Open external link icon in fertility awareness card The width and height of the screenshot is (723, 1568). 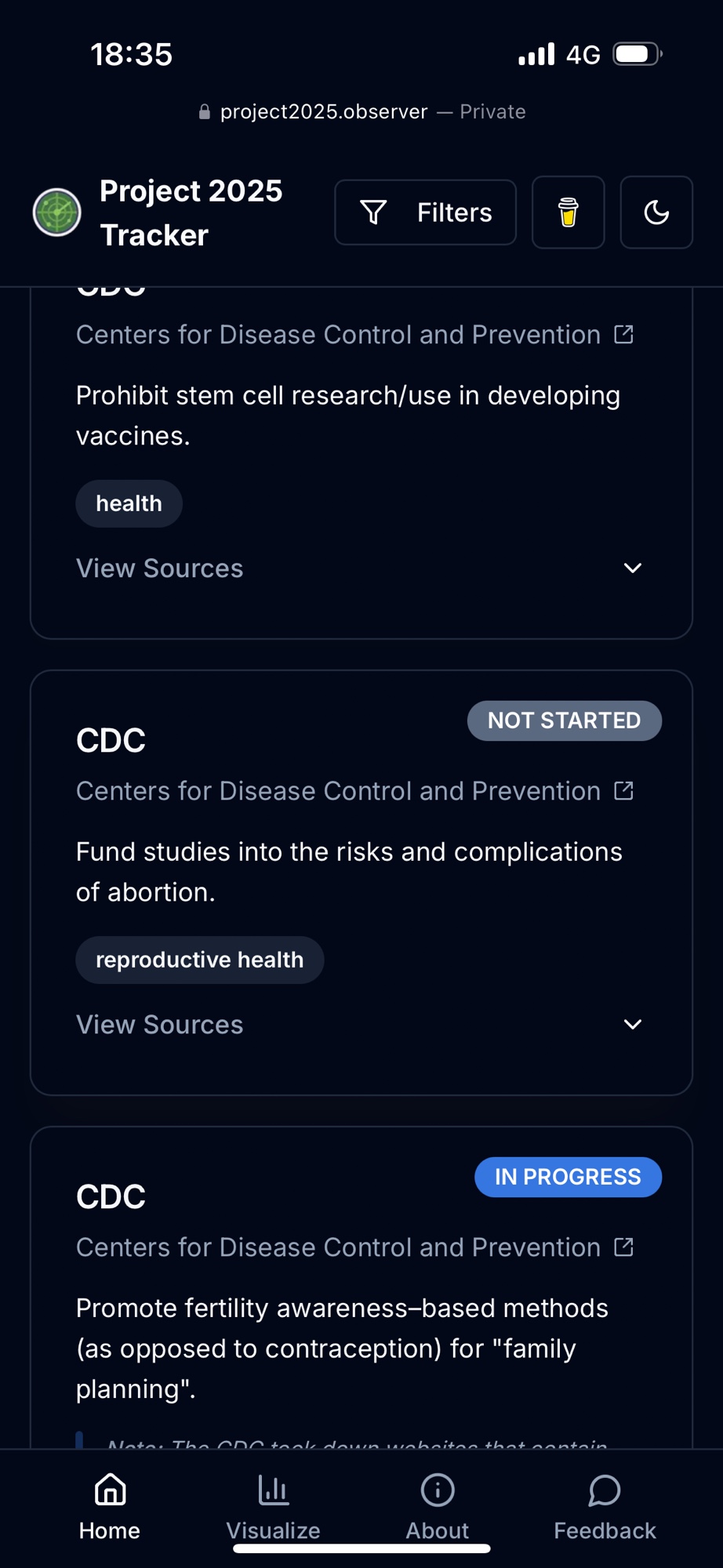coord(623,1247)
